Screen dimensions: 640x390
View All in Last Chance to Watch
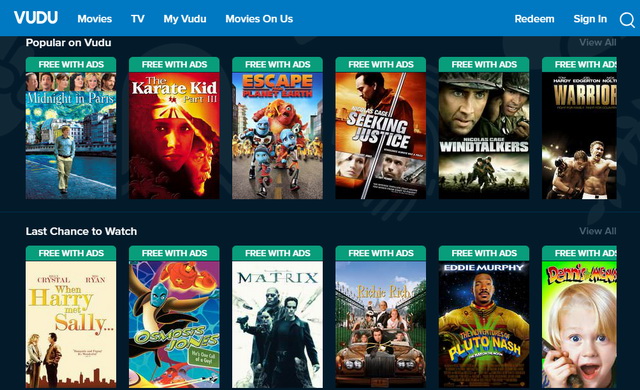pos(598,231)
